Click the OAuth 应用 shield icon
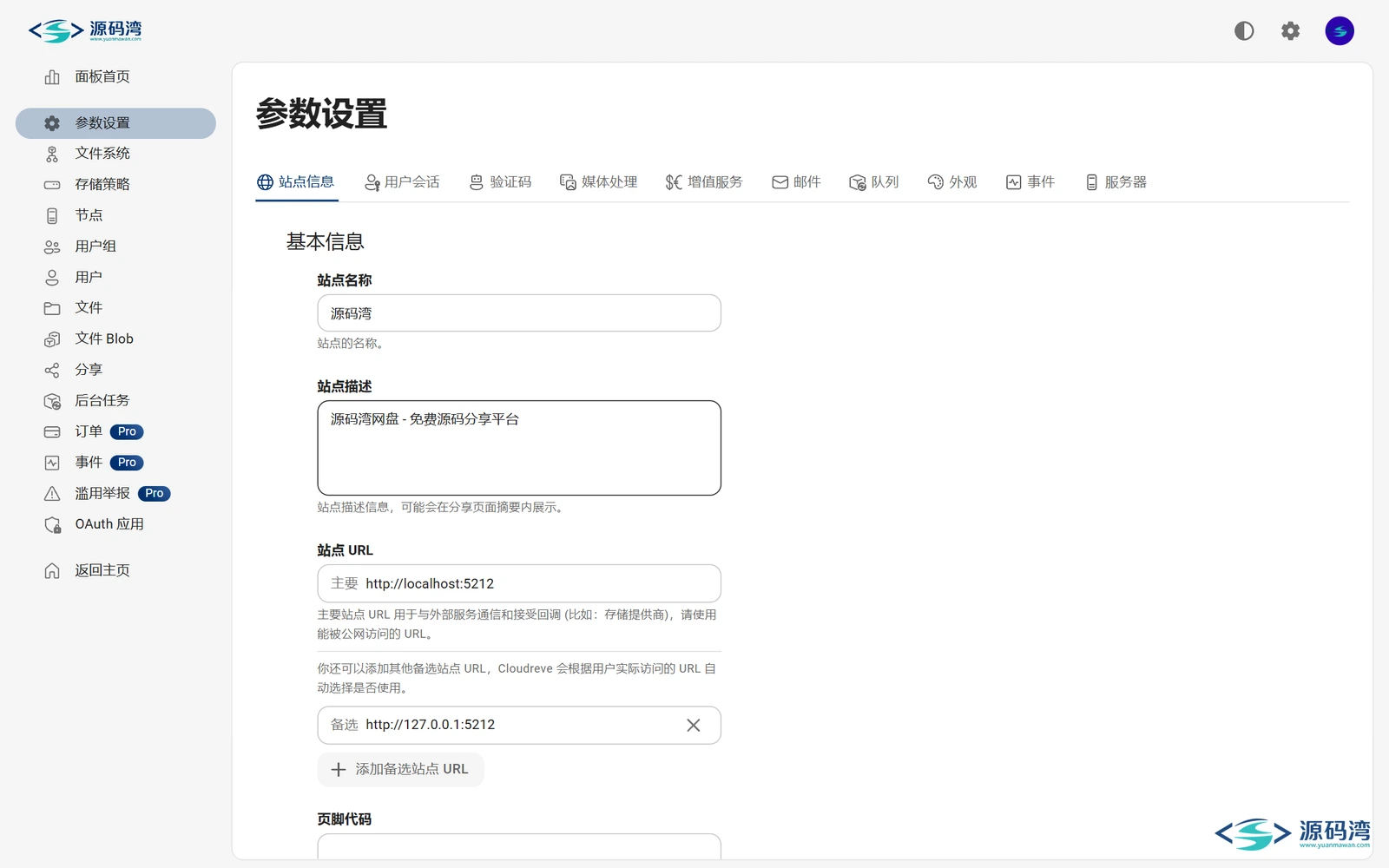Viewport: 1389px width, 868px height. [52, 525]
